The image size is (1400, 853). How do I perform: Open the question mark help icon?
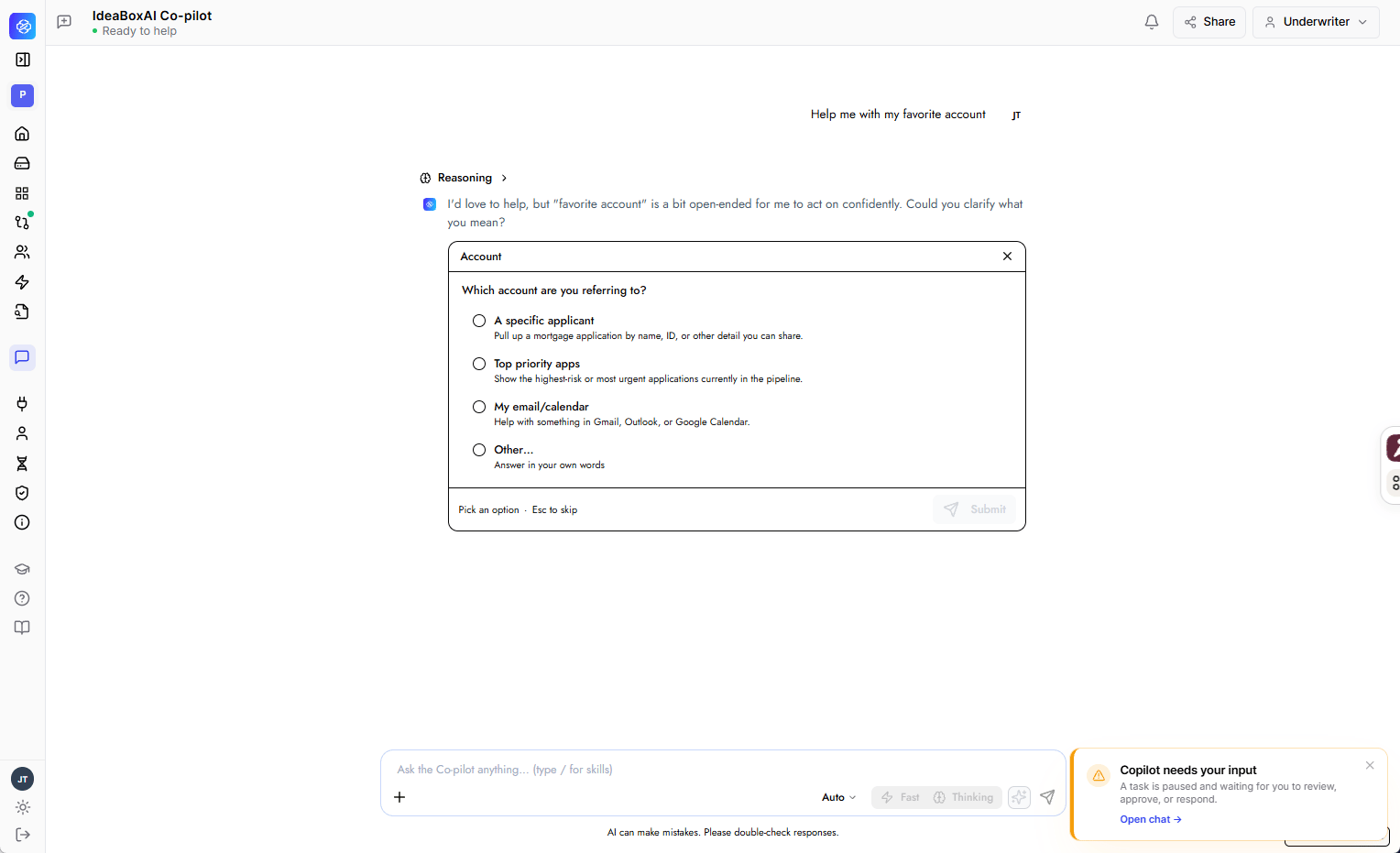point(23,598)
